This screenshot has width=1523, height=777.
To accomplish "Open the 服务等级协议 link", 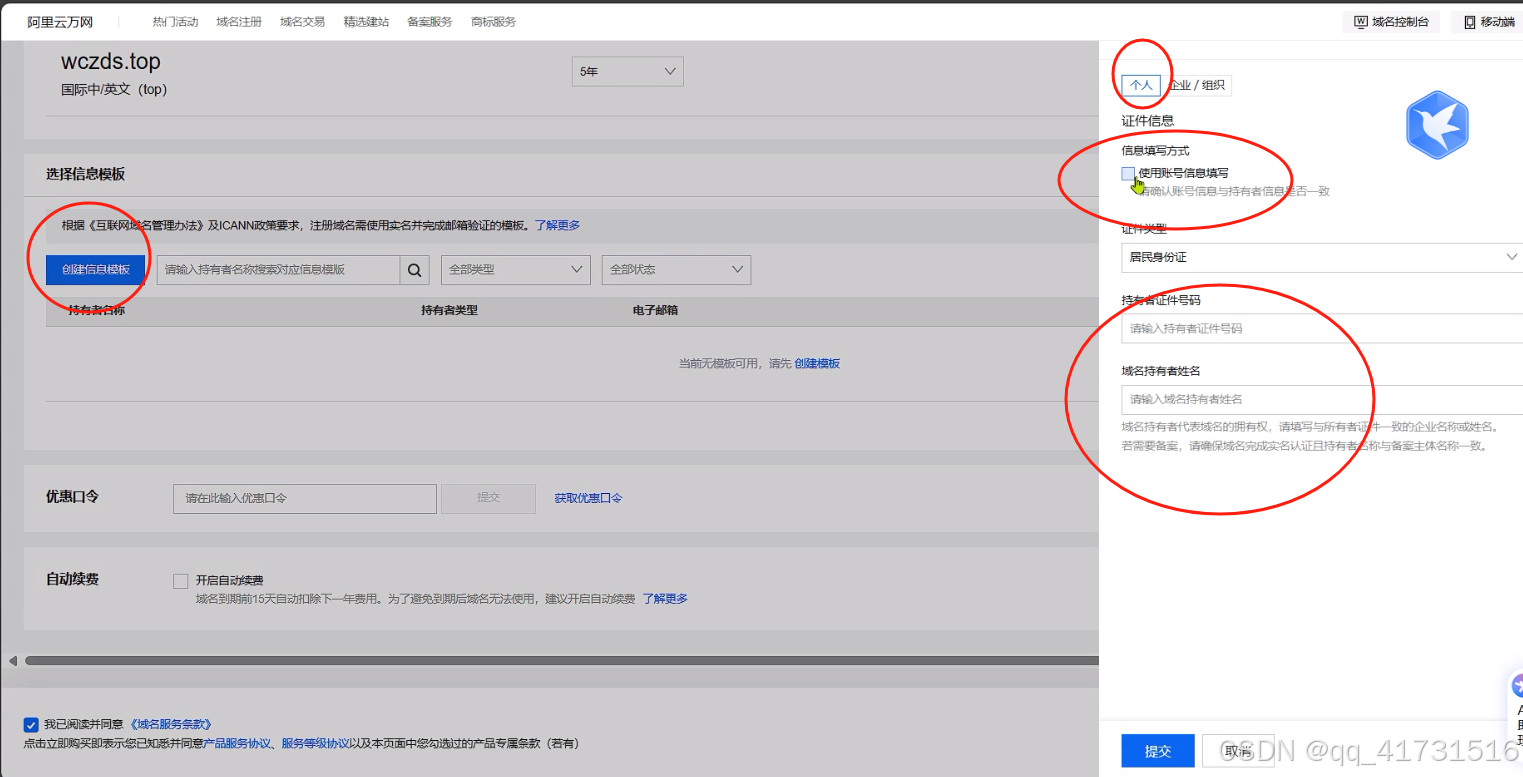I will pyautogui.click(x=315, y=744).
